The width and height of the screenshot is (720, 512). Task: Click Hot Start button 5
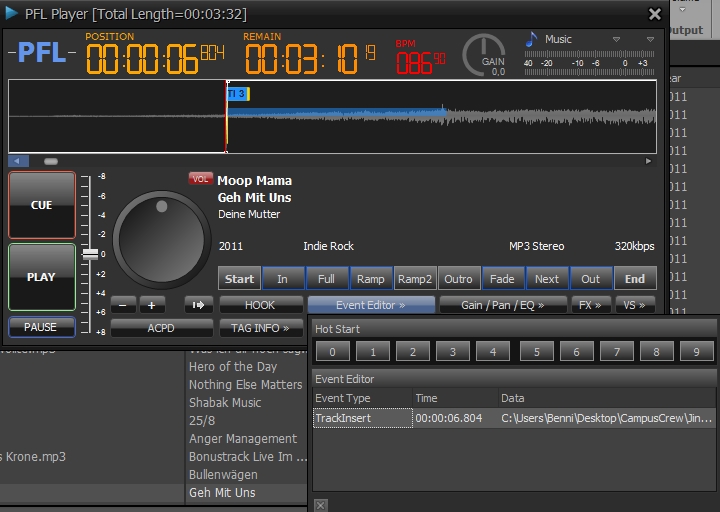click(536, 352)
